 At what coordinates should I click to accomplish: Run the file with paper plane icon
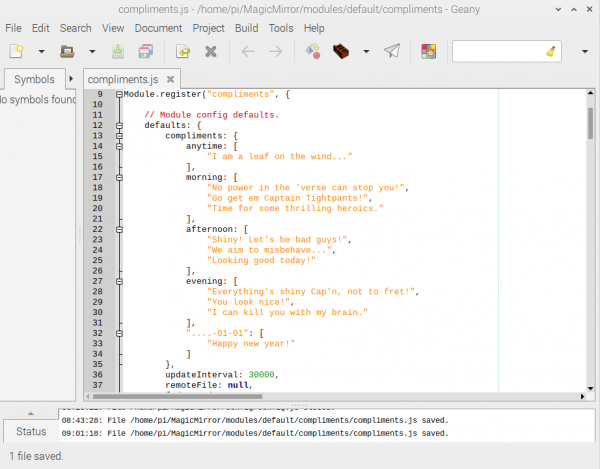(392, 51)
